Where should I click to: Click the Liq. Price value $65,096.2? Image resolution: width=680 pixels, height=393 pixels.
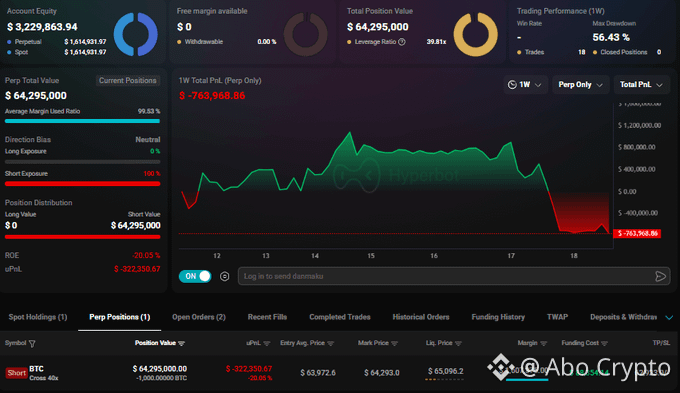coord(445,371)
